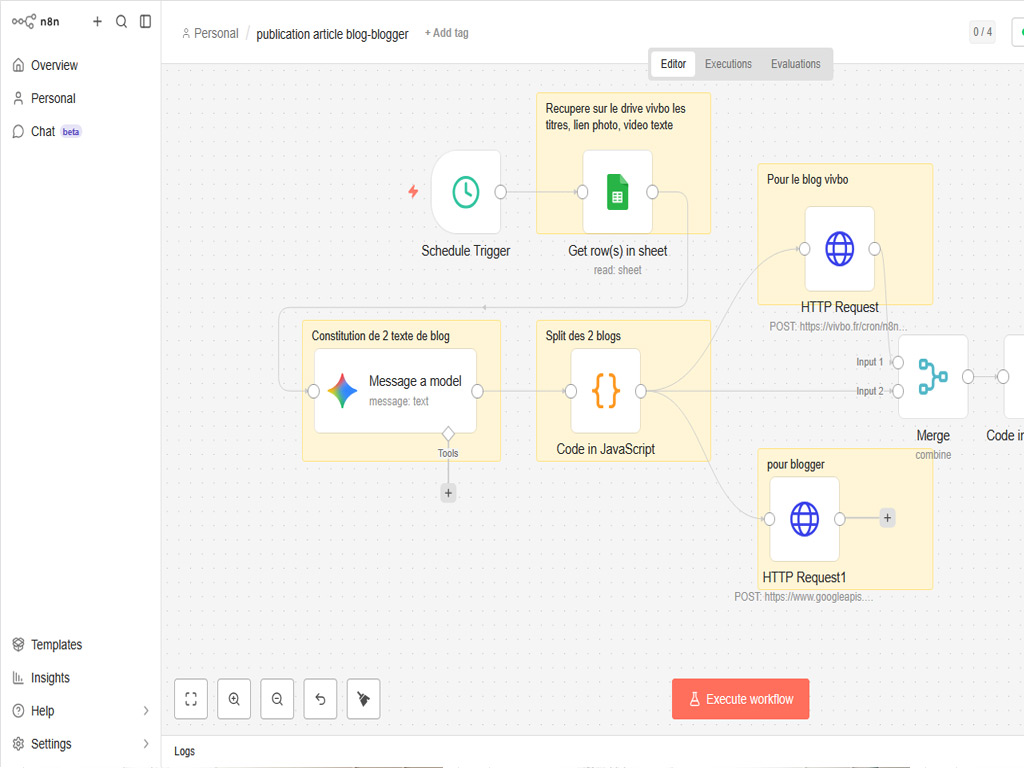Switch to the Executions tab
The image size is (1024, 768).
pos(728,63)
